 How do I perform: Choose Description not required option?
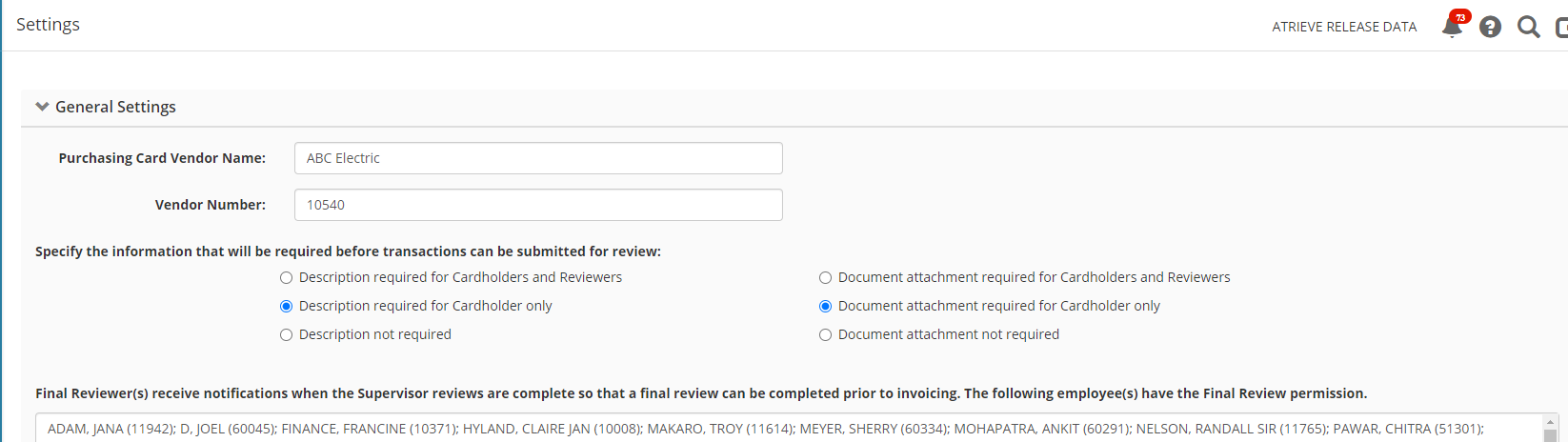point(286,335)
